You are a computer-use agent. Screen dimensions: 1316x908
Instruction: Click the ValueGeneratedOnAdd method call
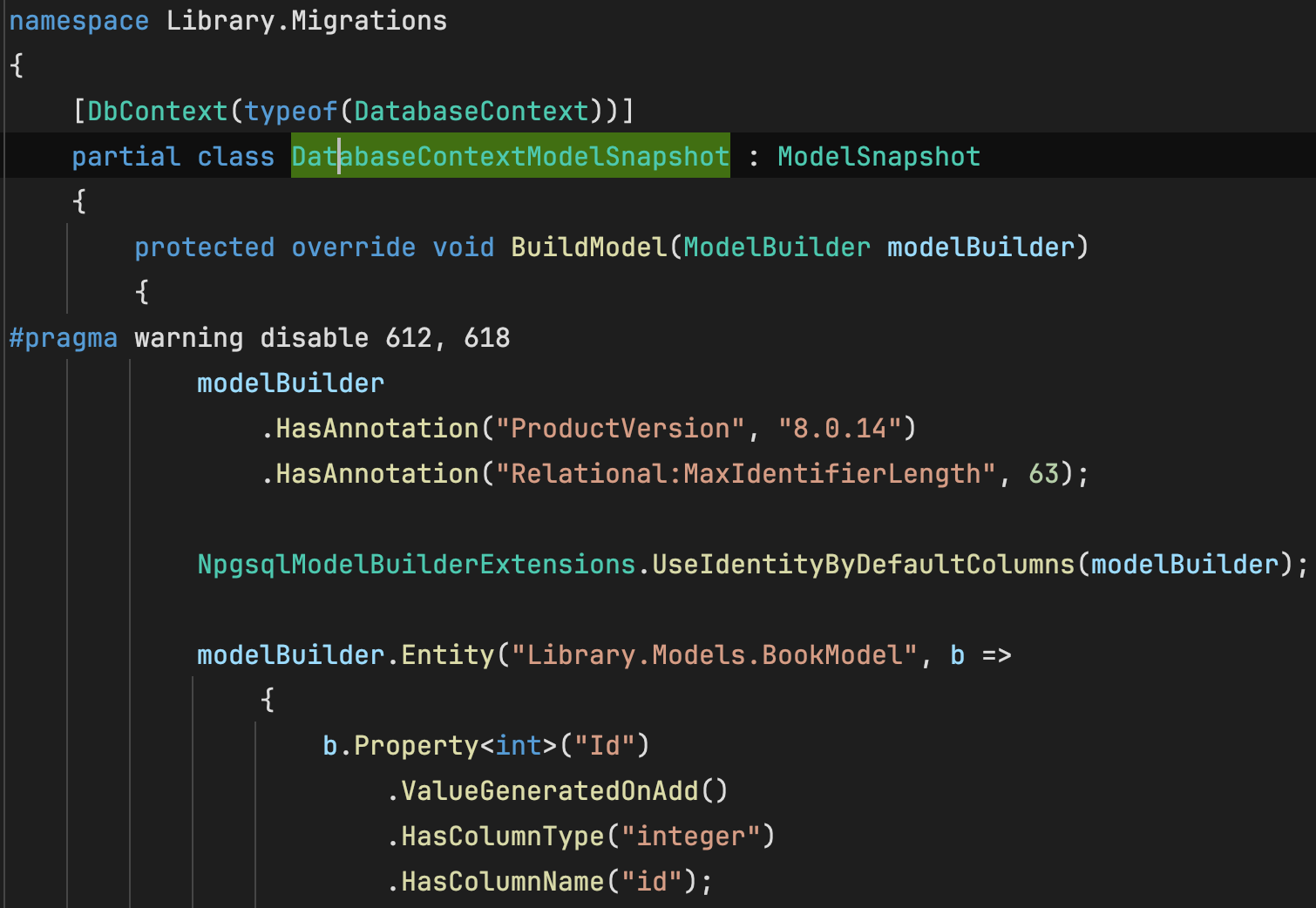click(549, 791)
